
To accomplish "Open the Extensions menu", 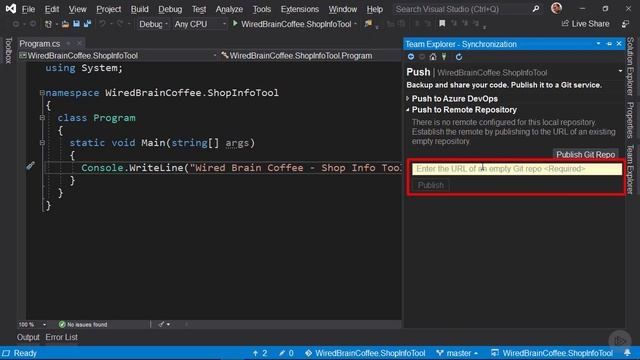I will pos(300,9).
